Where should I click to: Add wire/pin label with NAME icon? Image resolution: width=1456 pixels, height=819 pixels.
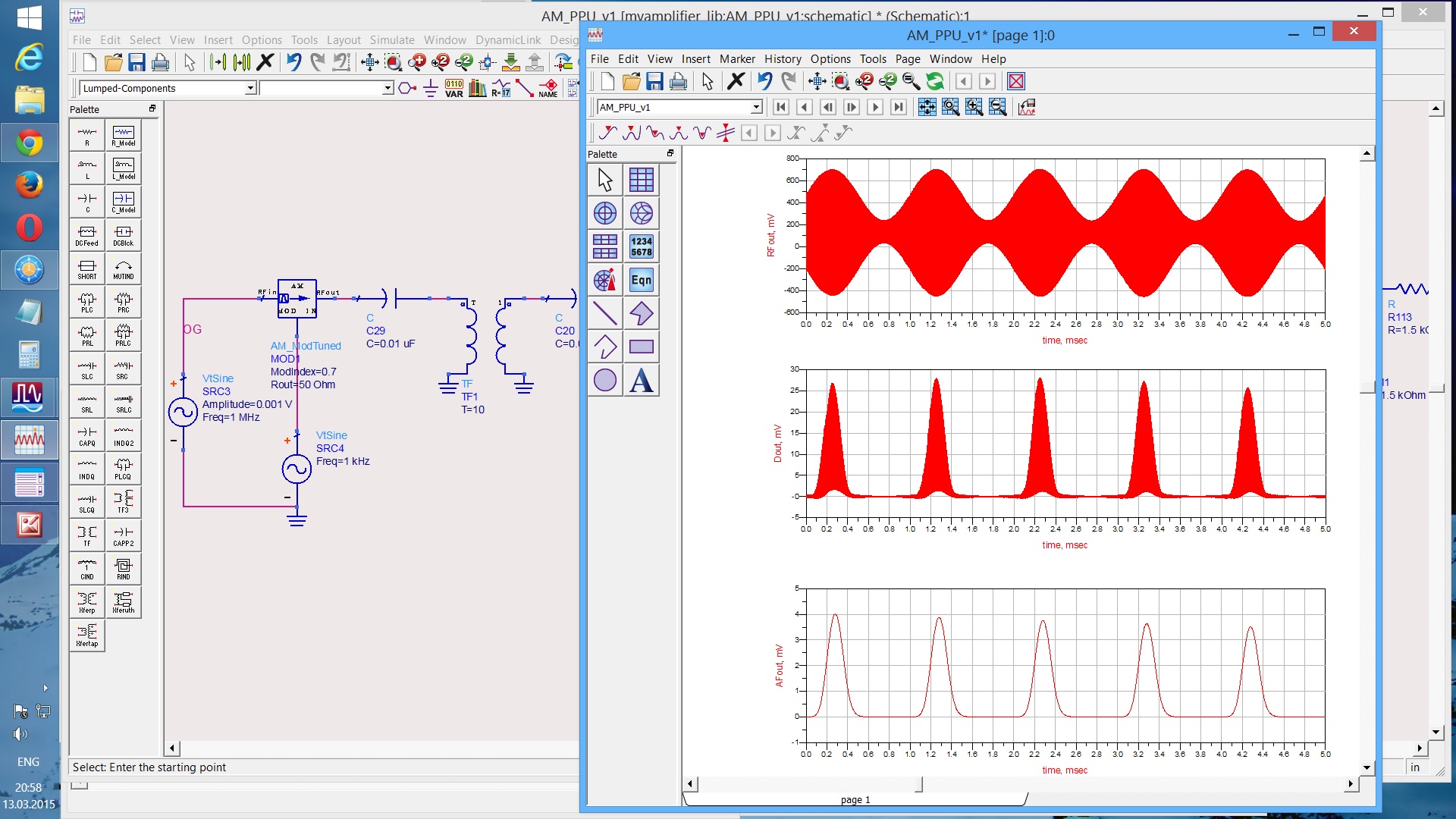[548, 88]
